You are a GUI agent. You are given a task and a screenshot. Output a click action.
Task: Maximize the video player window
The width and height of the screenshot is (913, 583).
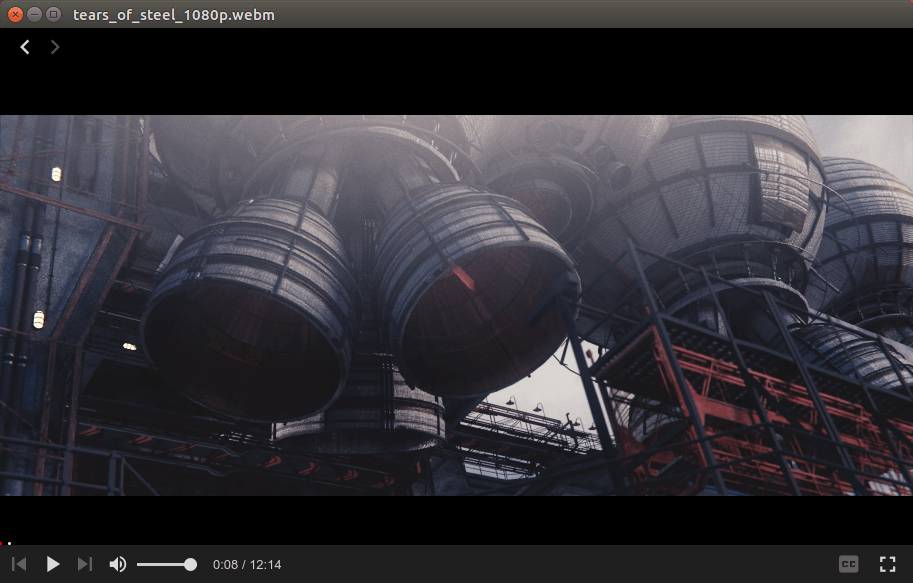pyautogui.click(x=53, y=14)
